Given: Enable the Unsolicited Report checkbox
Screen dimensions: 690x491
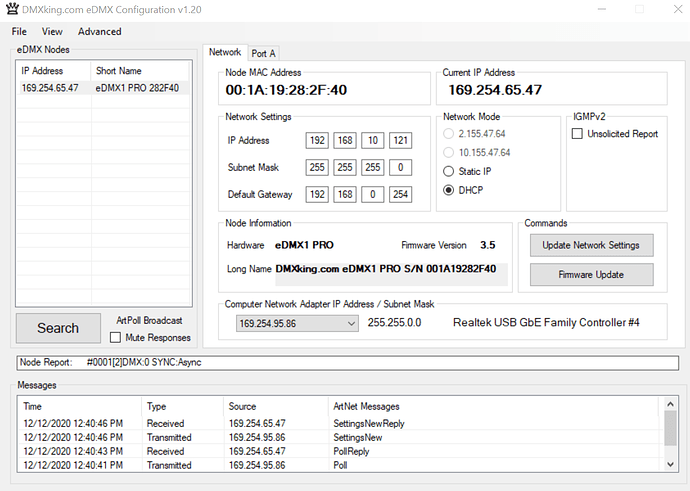Looking at the screenshot, I should point(577,133).
